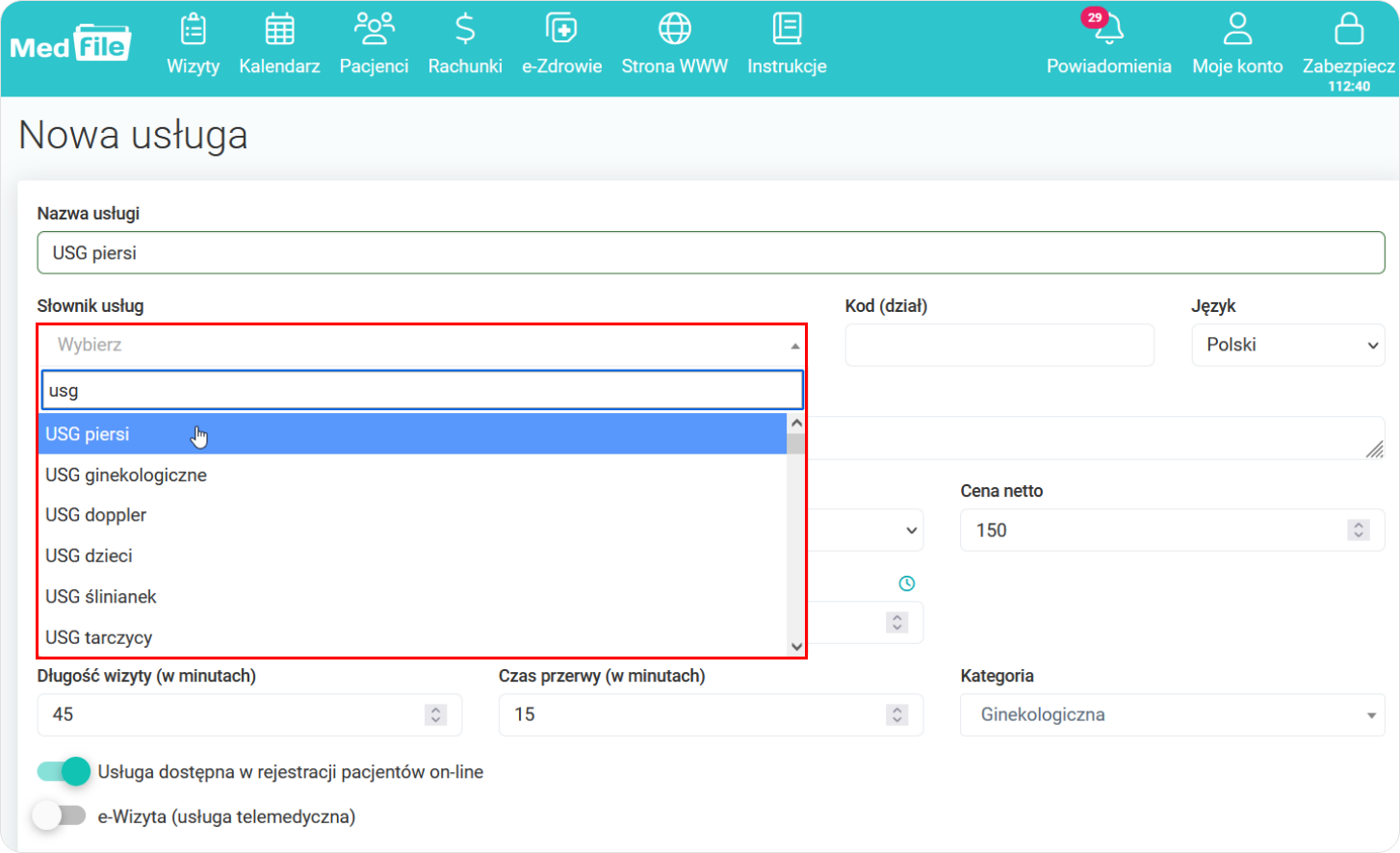This screenshot has height=853, width=1400.
Task: Click the Pacjenci menu label
Action: point(374,66)
